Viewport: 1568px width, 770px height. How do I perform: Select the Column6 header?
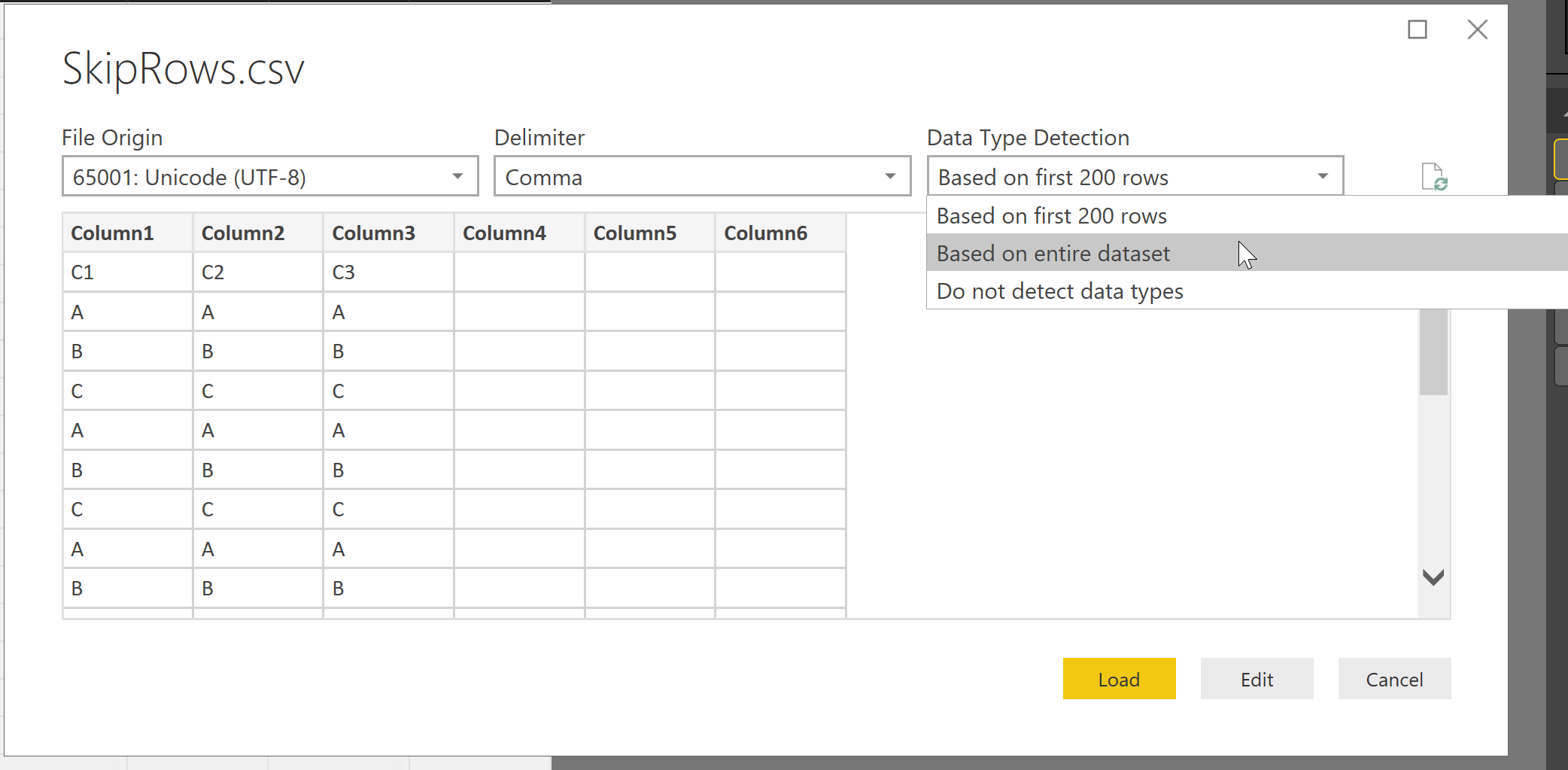[781, 233]
